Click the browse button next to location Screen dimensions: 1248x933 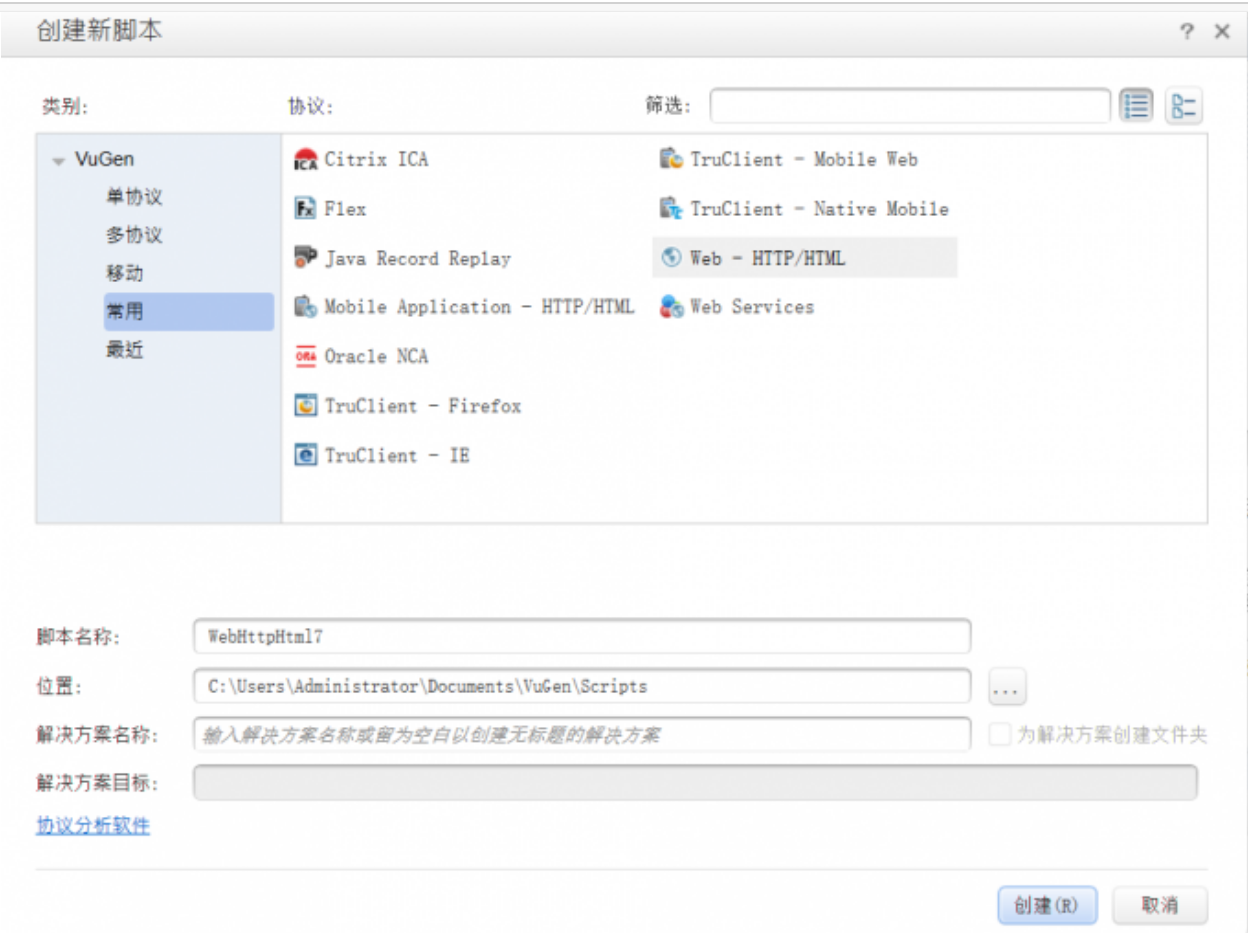point(1007,688)
